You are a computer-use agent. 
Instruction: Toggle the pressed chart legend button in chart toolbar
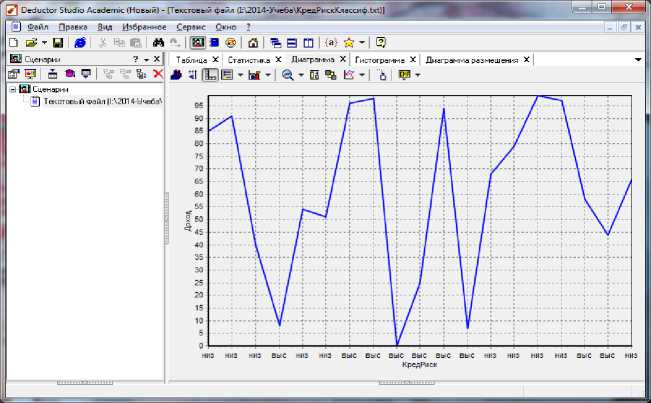click(x=209, y=75)
